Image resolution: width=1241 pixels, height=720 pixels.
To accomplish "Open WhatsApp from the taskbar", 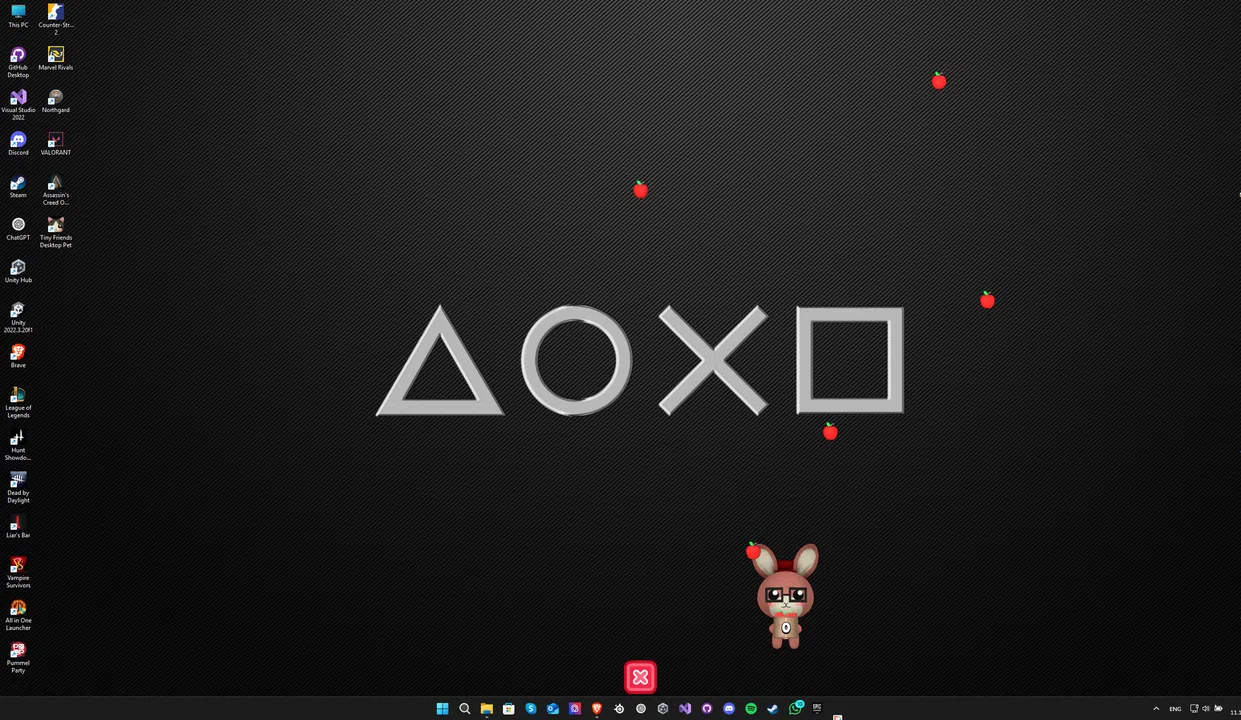I will pyautogui.click(x=796, y=708).
